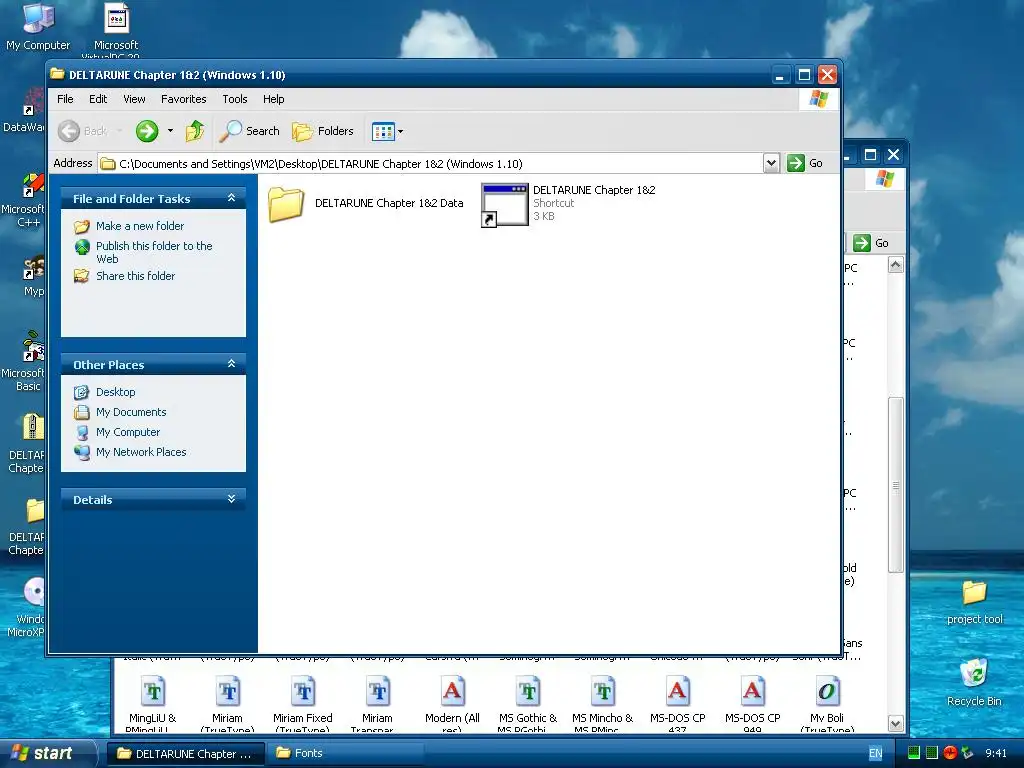Open the Edit menu
This screenshot has width=1024, height=768.
coord(98,99)
